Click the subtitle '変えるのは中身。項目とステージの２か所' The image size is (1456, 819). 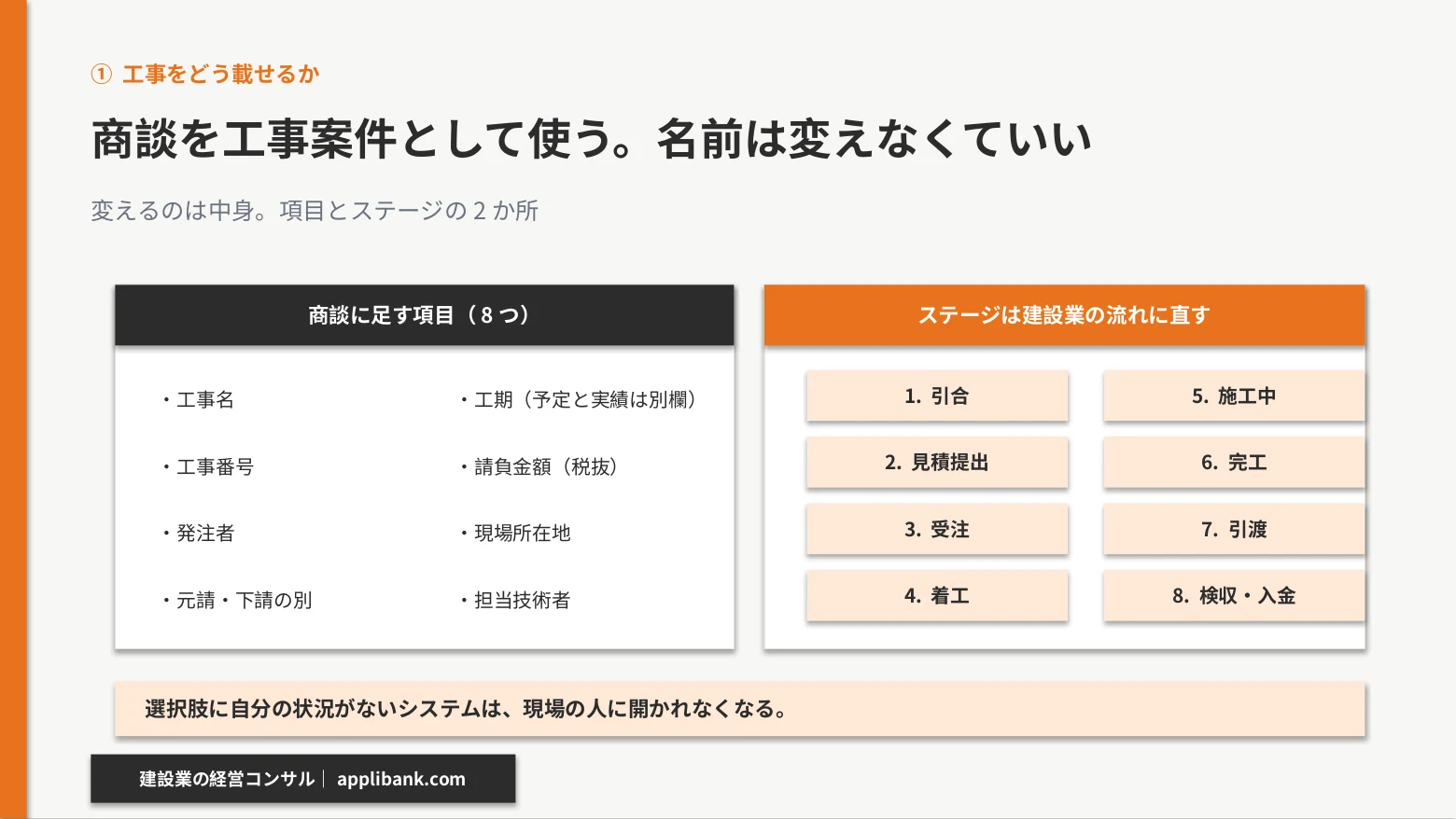[x=315, y=211]
